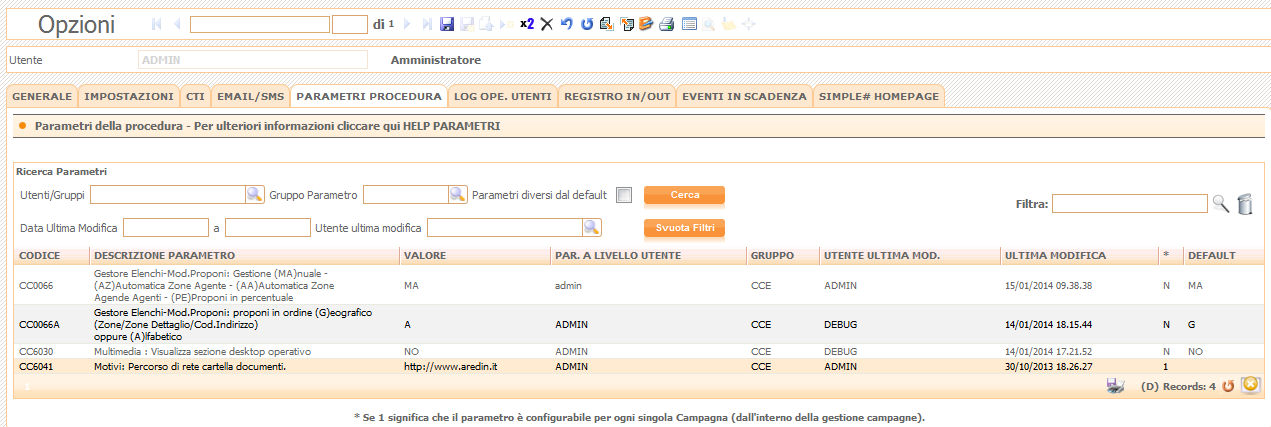Sort by the ULTIMA MODIFICA column header
The width and height of the screenshot is (1271, 427).
coord(1055,256)
